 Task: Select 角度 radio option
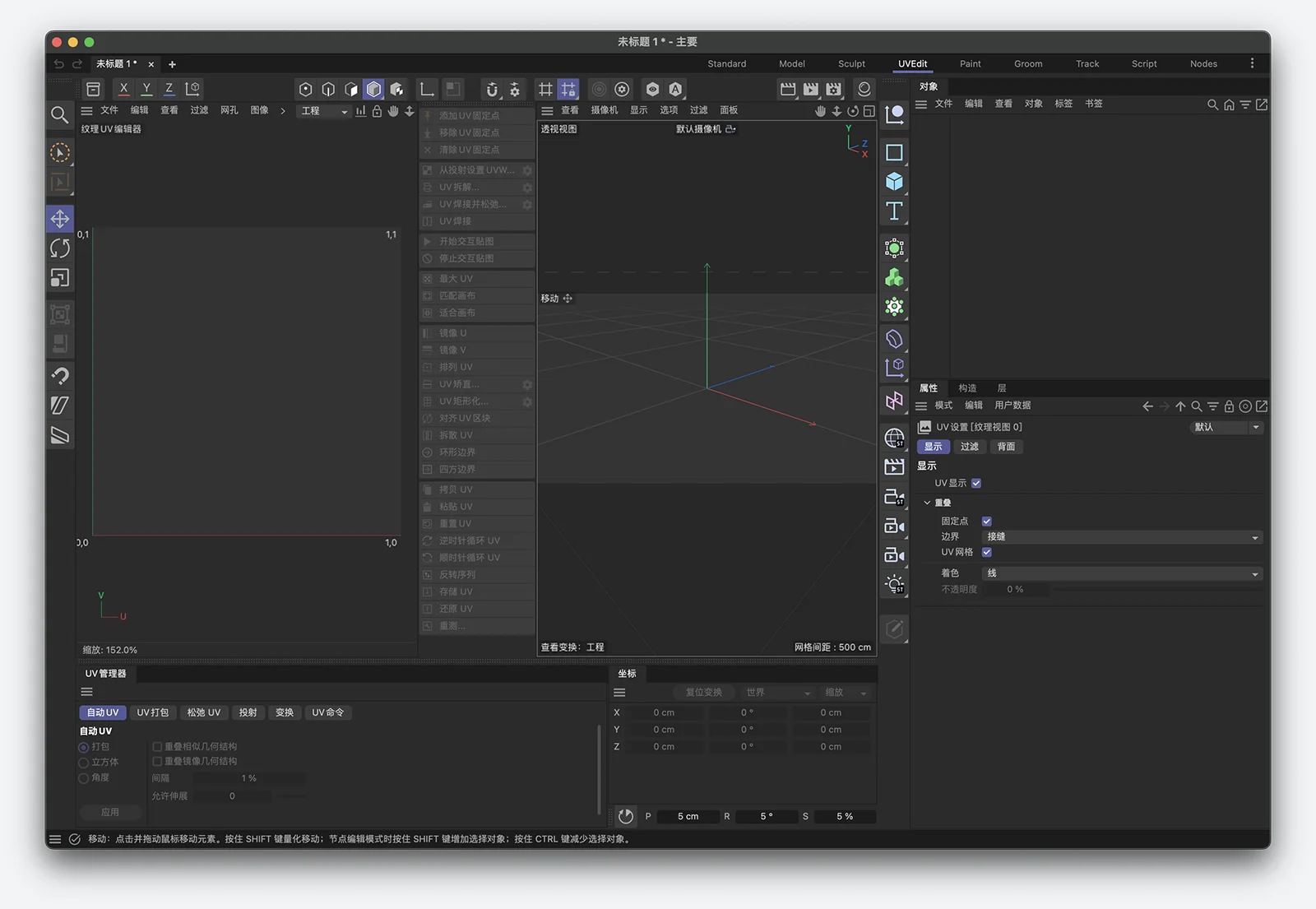(83, 778)
